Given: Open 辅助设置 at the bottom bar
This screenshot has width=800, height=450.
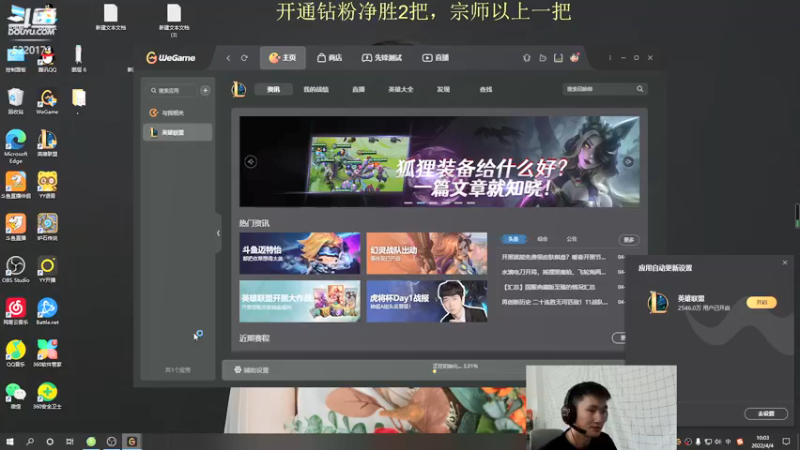Looking at the screenshot, I should pos(252,370).
